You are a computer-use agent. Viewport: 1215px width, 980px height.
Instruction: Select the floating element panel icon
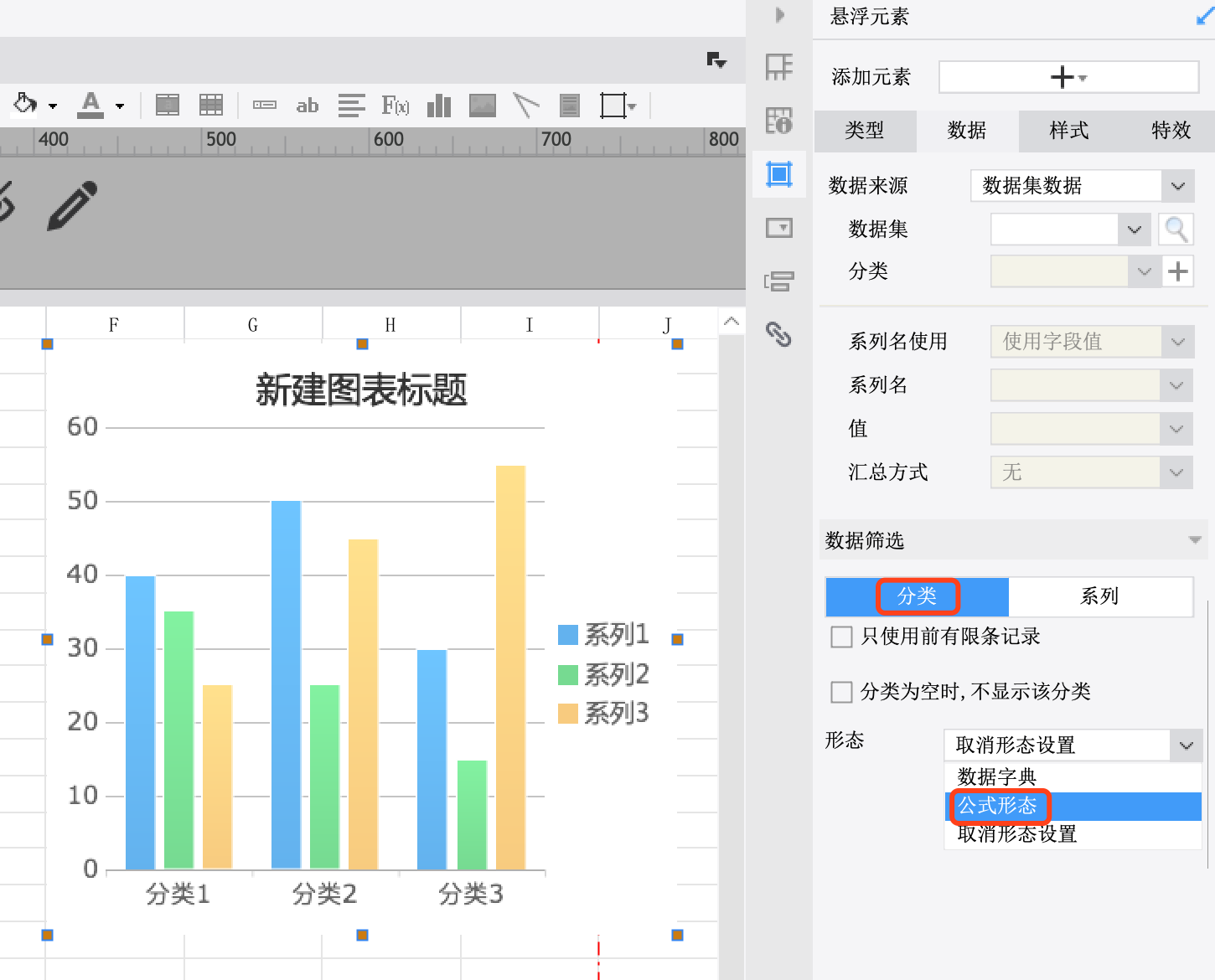click(779, 174)
